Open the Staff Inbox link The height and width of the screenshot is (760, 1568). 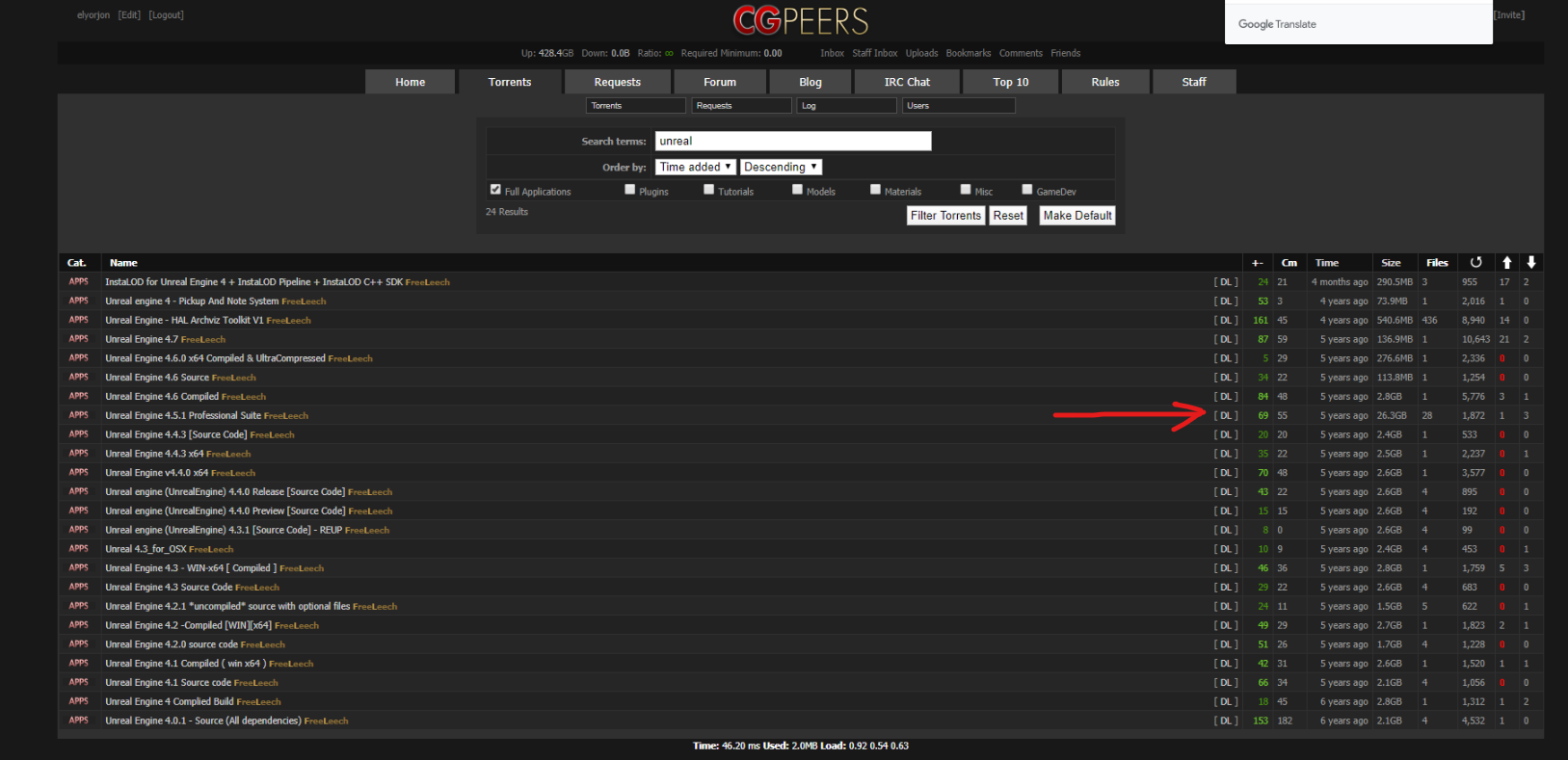coord(874,53)
